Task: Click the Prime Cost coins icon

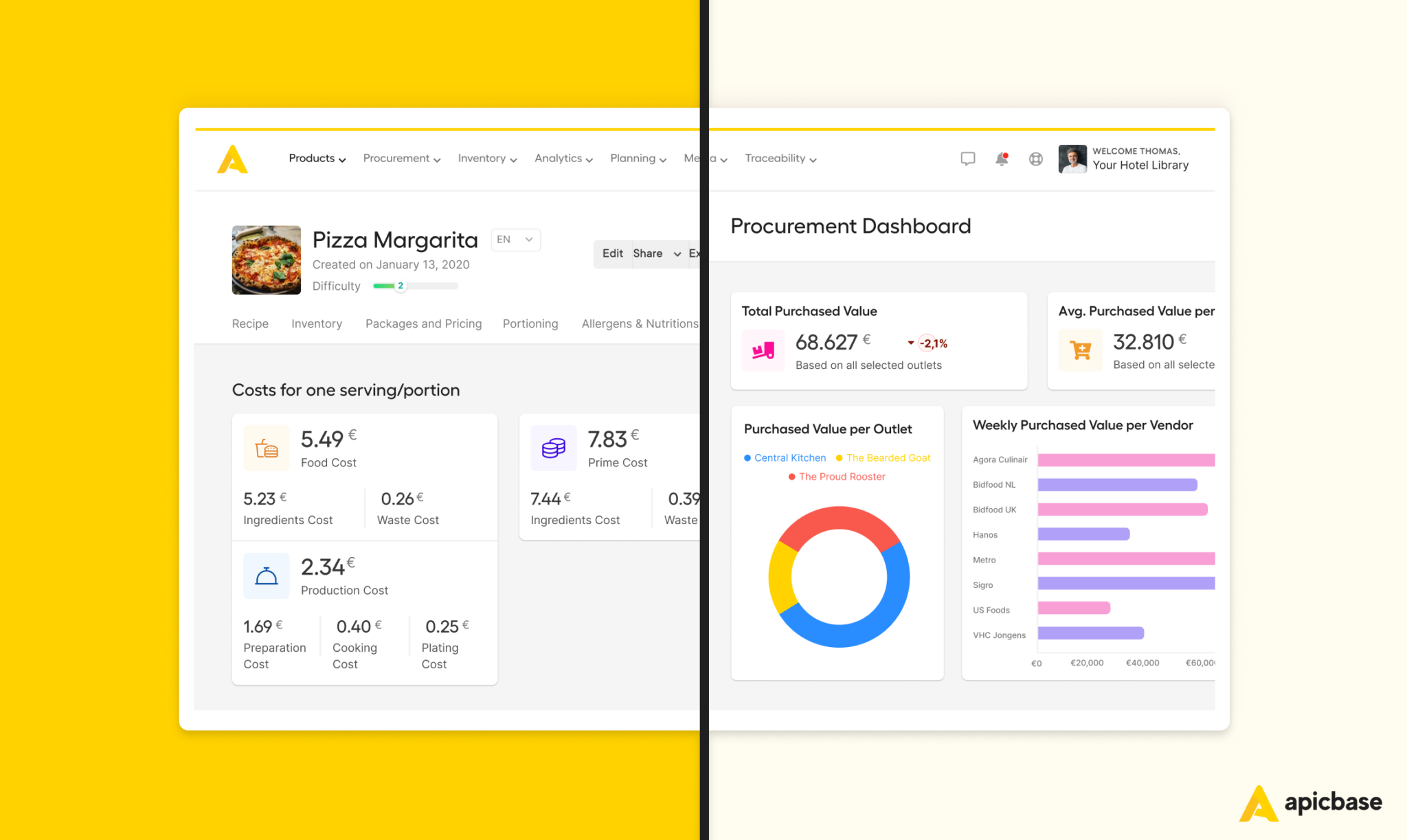Action: coord(554,448)
